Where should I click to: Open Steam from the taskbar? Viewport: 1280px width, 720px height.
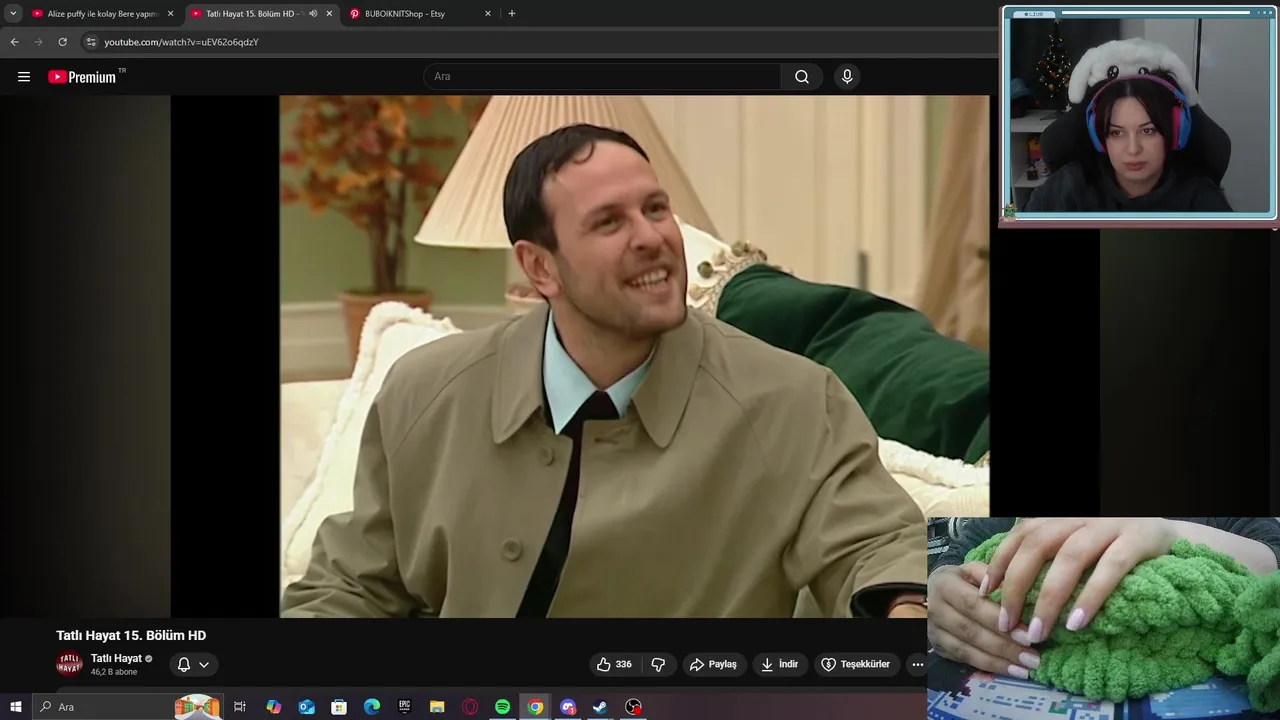tap(600, 707)
